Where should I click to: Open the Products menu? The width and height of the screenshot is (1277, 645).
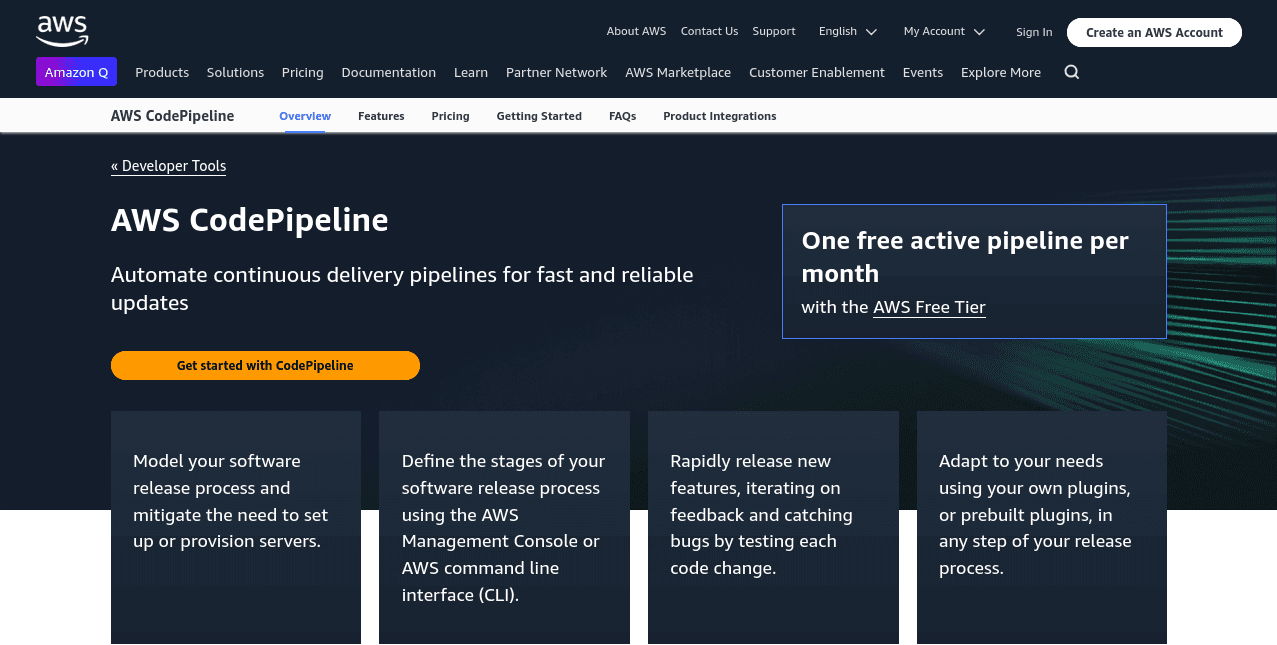[x=162, y=72]
